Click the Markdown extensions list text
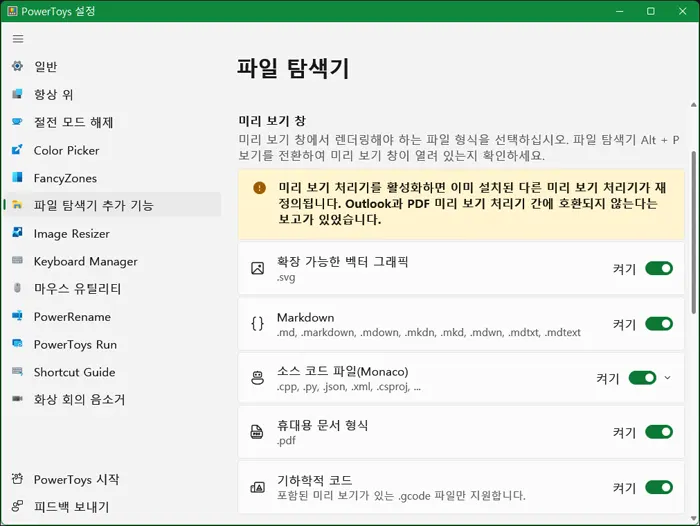Viewport: 700px width, 526px height. pyautogui.click(x=429, y=332)
